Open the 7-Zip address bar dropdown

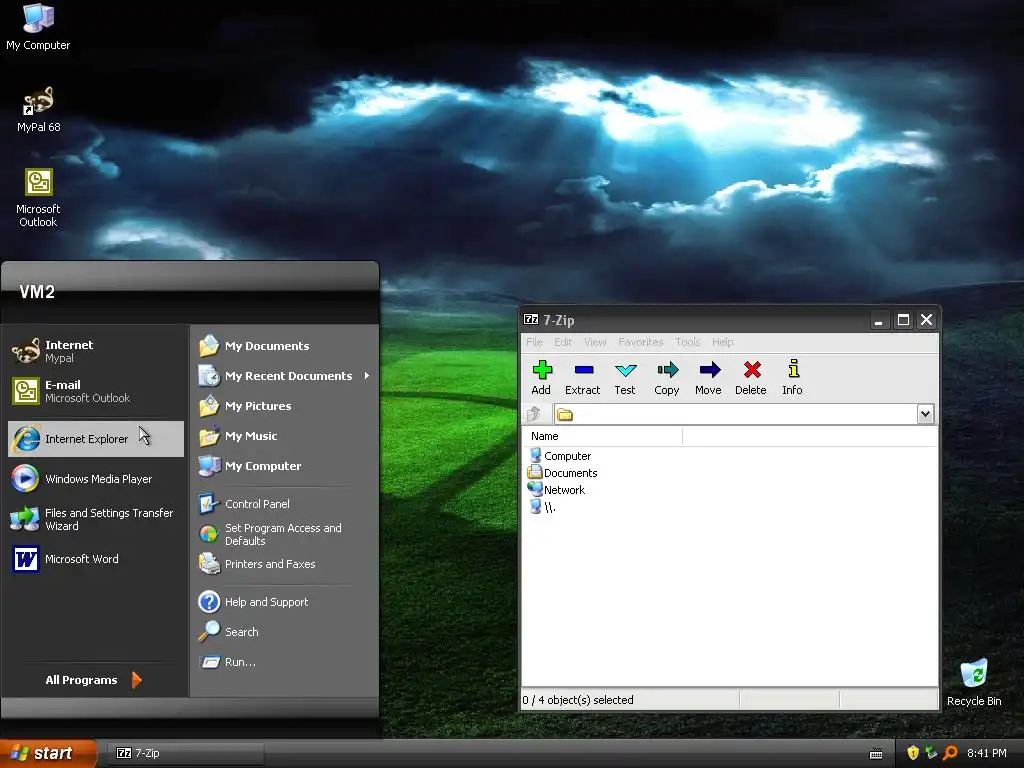pyautogui.click(x=925, y=414)
